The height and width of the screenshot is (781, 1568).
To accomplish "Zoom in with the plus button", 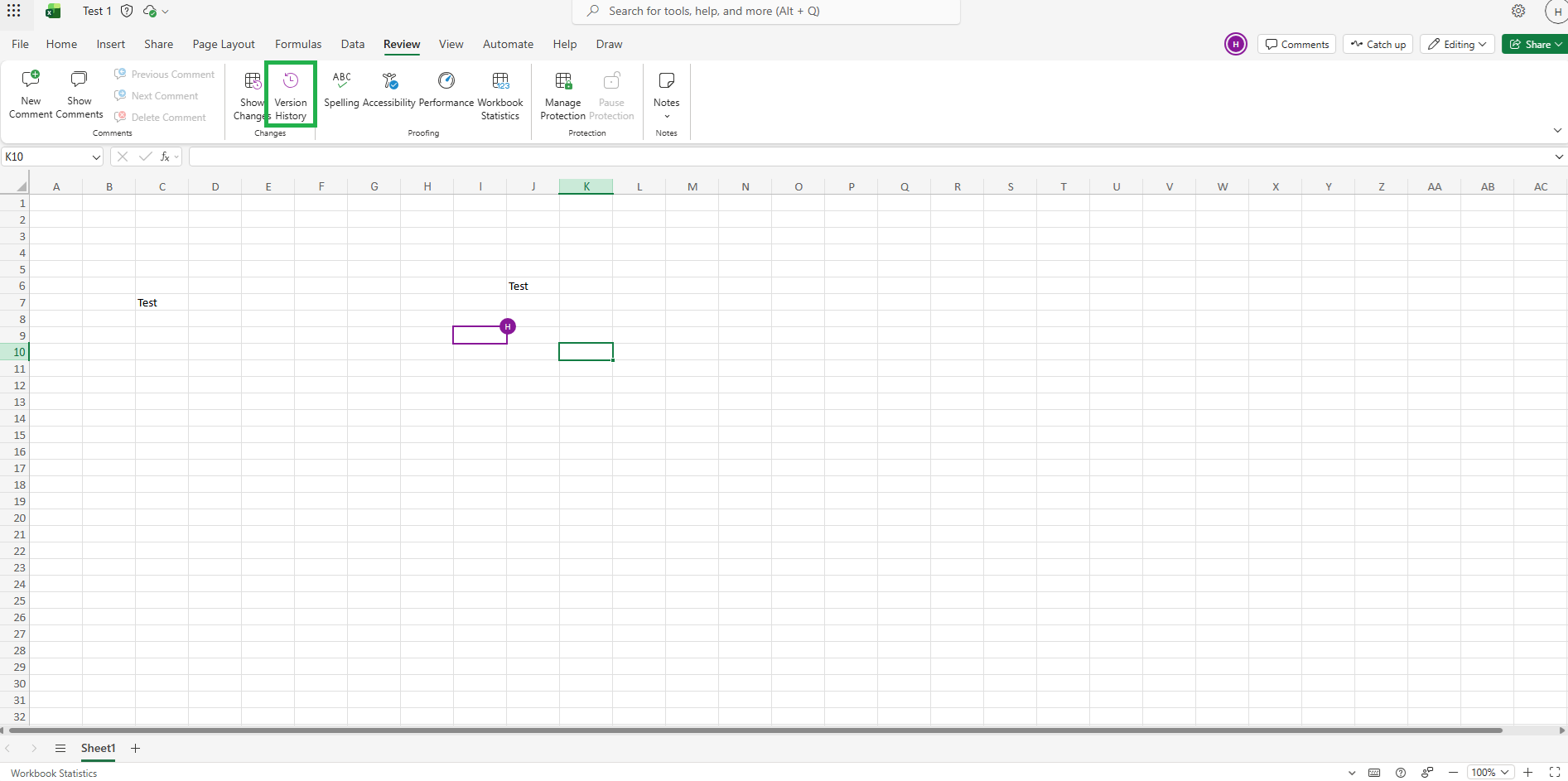I will 1528,773.
